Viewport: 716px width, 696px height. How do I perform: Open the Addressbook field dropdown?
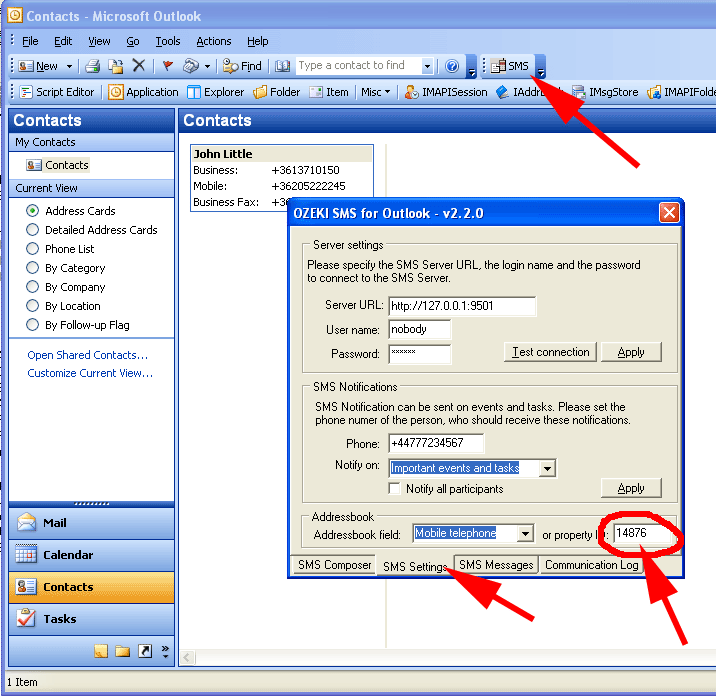click(526, 533)
